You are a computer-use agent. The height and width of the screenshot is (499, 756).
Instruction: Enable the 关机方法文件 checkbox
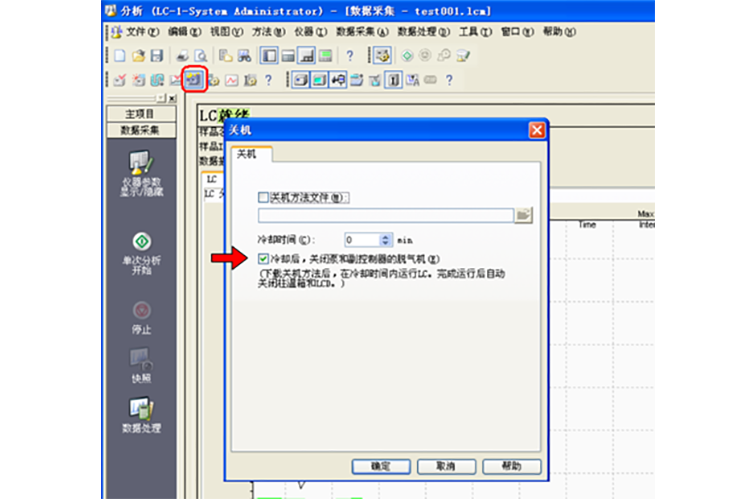click(264, 198)
